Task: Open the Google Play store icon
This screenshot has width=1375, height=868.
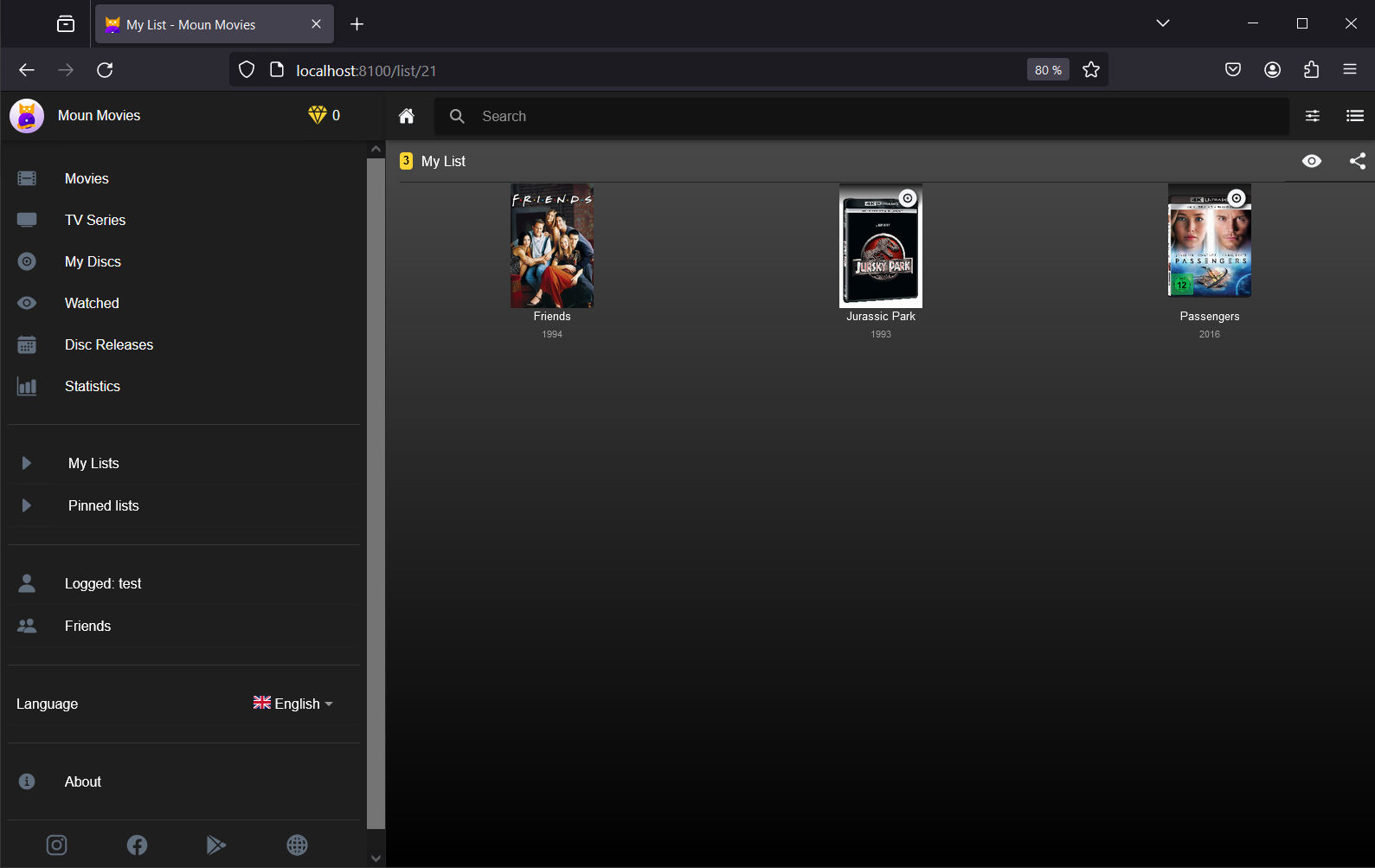Action: 216,845
